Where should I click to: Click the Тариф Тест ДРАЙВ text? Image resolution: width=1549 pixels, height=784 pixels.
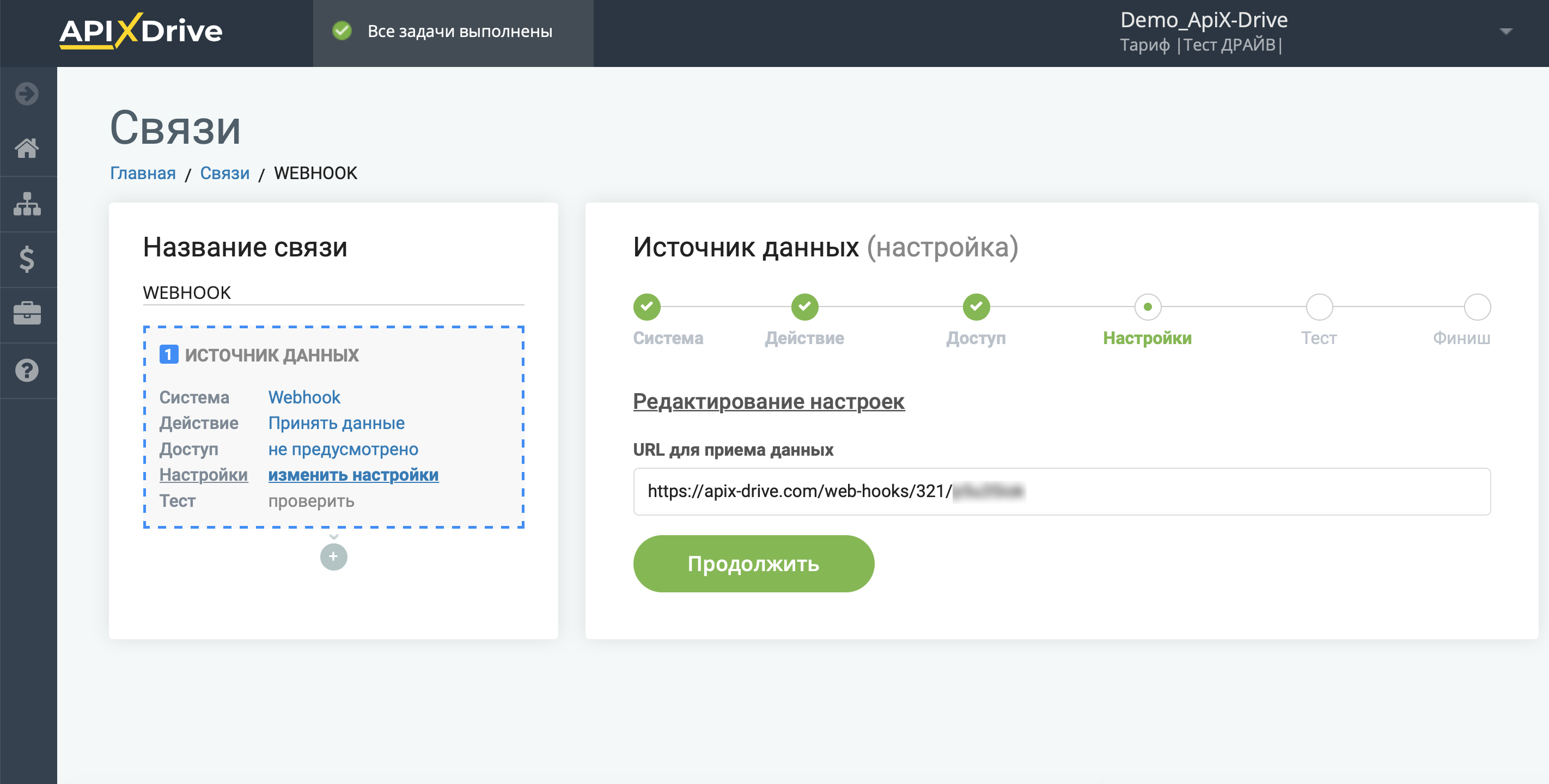pyautogui.click(x=1201, y=45)
